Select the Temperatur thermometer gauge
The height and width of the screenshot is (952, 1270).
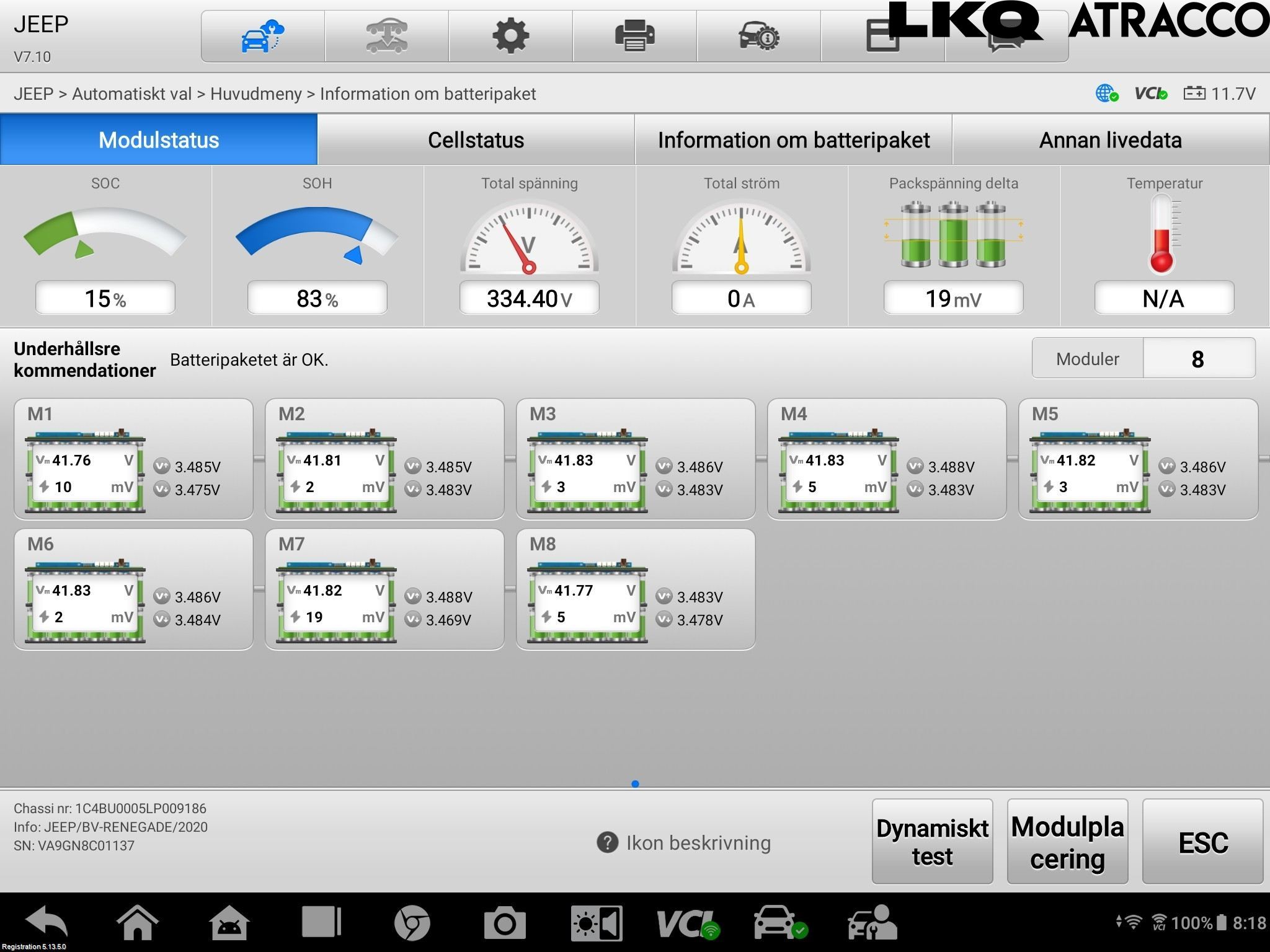[1165, 234]
